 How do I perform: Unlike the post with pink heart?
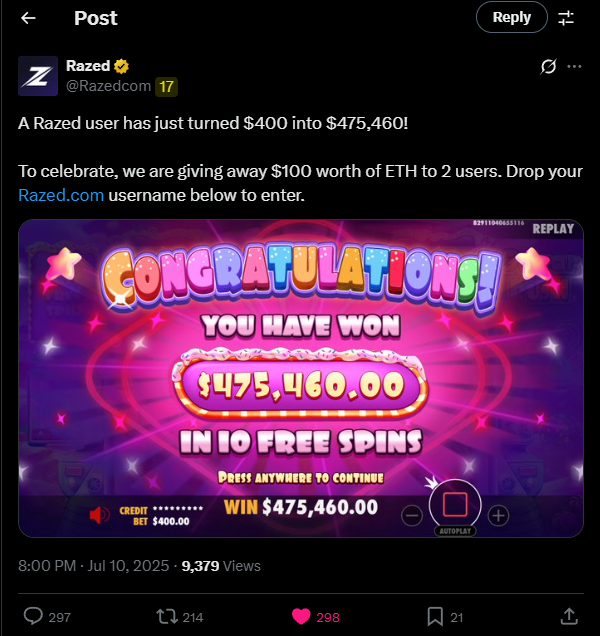[301, 617]
